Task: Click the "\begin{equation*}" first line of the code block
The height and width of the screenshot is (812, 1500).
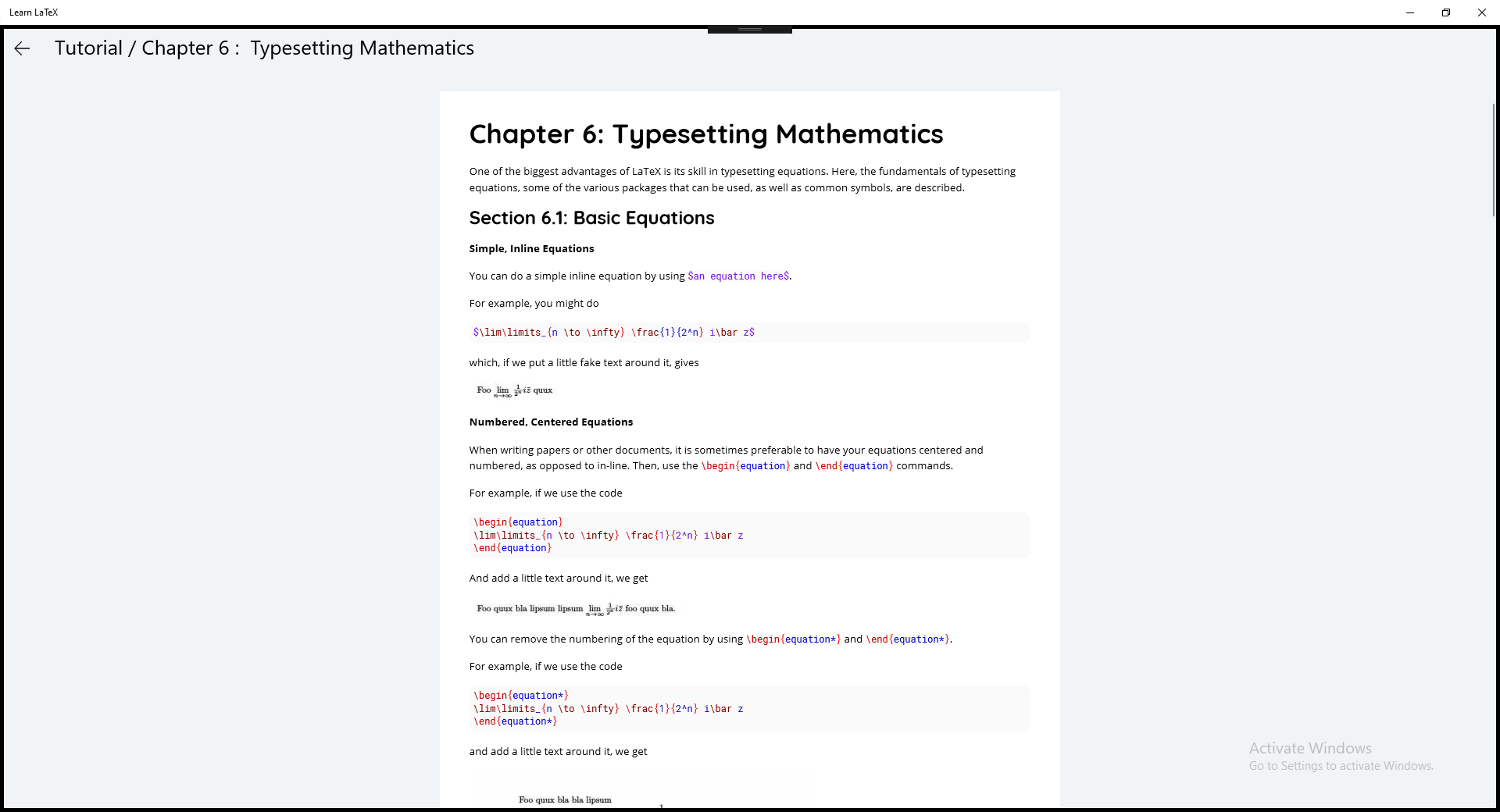Action: (x=520, y=696)
